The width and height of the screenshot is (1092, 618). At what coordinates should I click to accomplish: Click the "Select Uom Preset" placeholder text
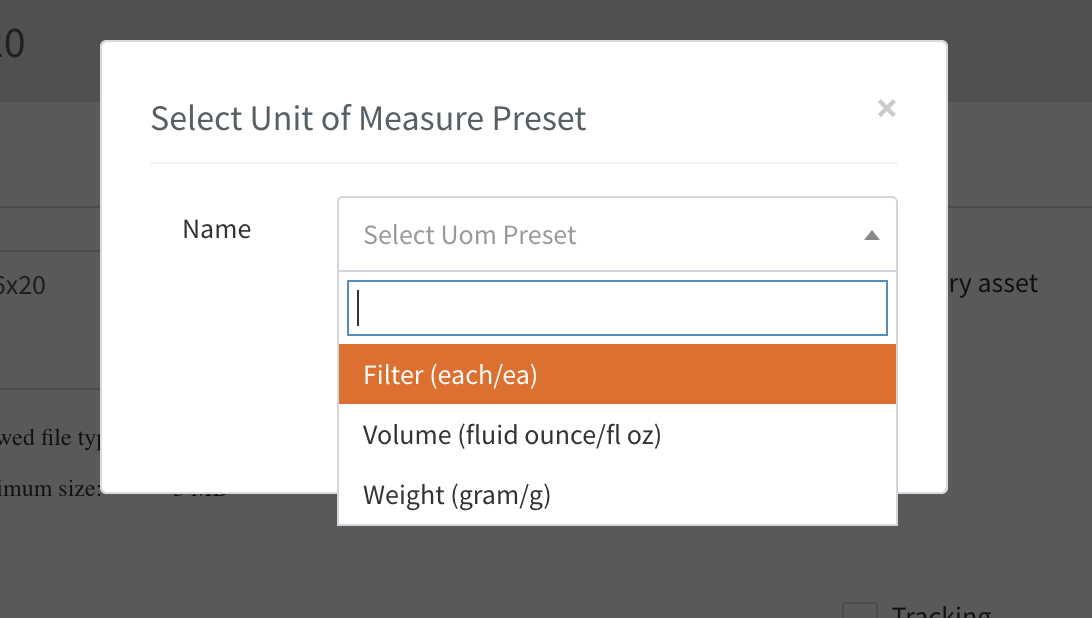(470, 235)
